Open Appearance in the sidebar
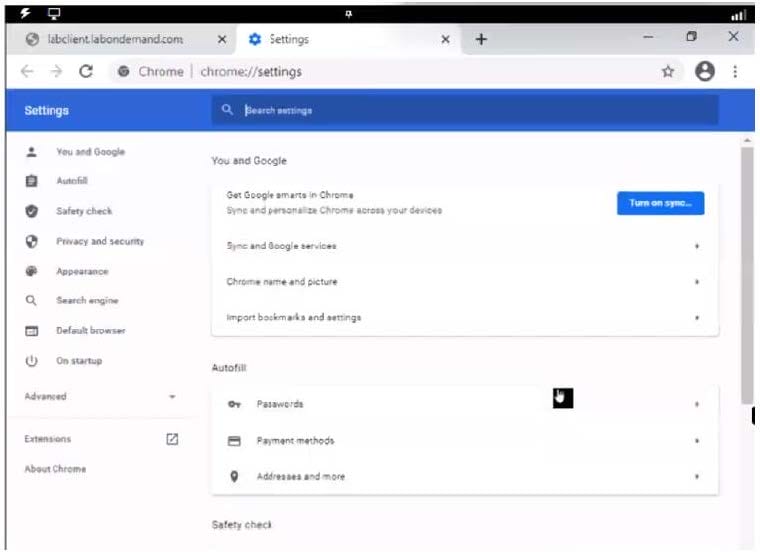 pyautogui.click(x=82, y=271)
